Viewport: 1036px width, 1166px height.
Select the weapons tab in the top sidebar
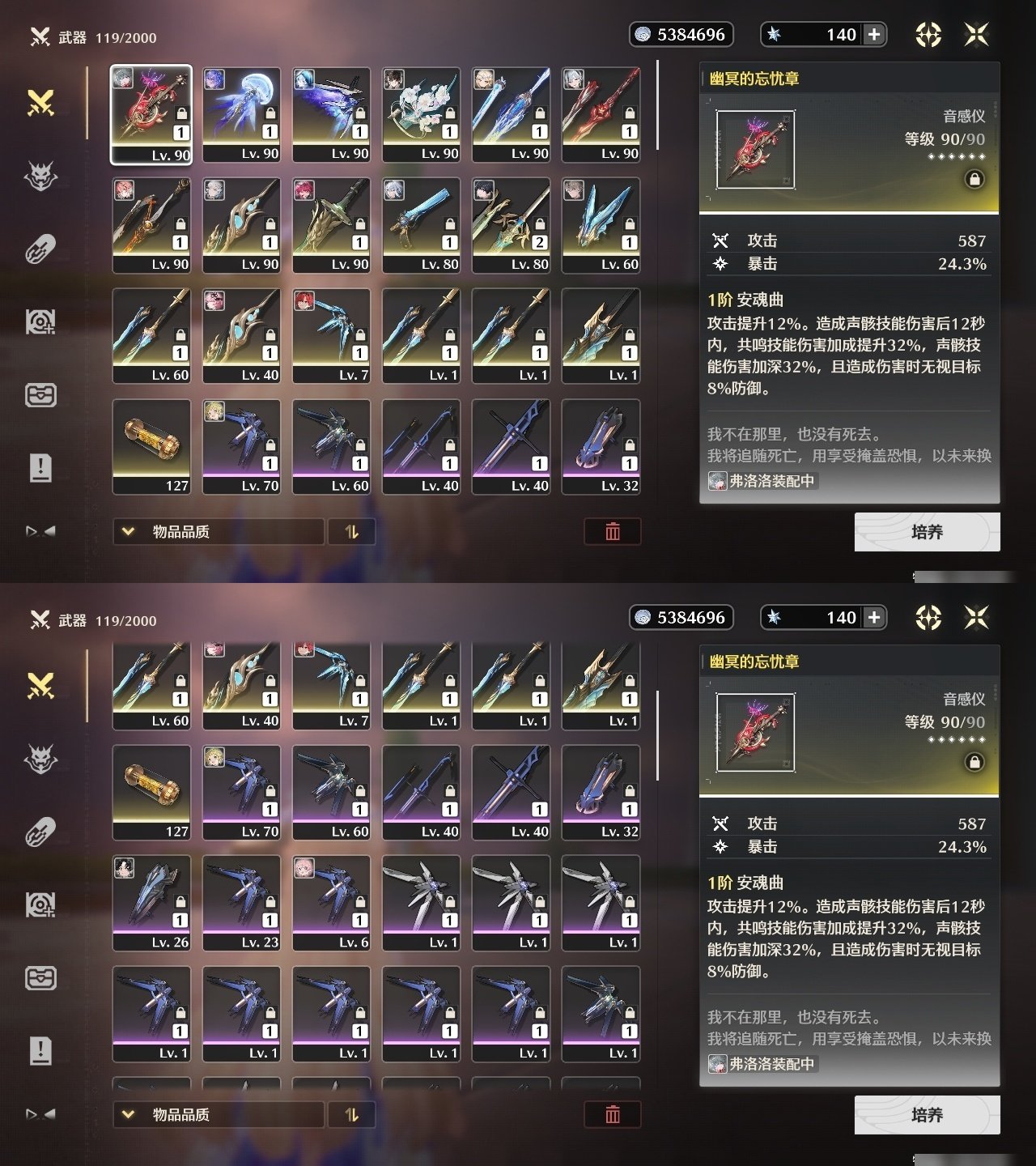coord(40,104)
